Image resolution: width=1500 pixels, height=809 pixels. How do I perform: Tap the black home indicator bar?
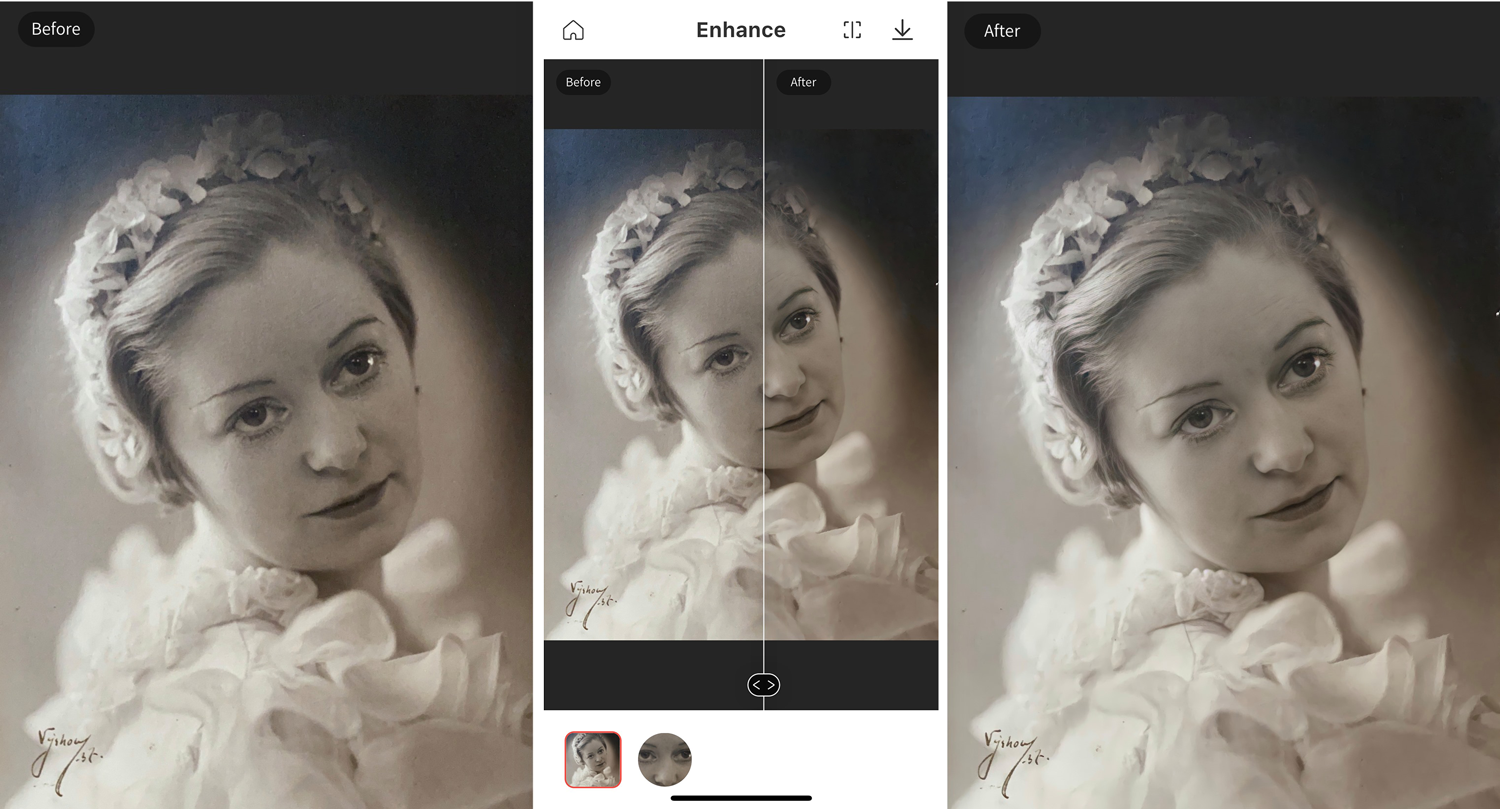coord(740,798)
